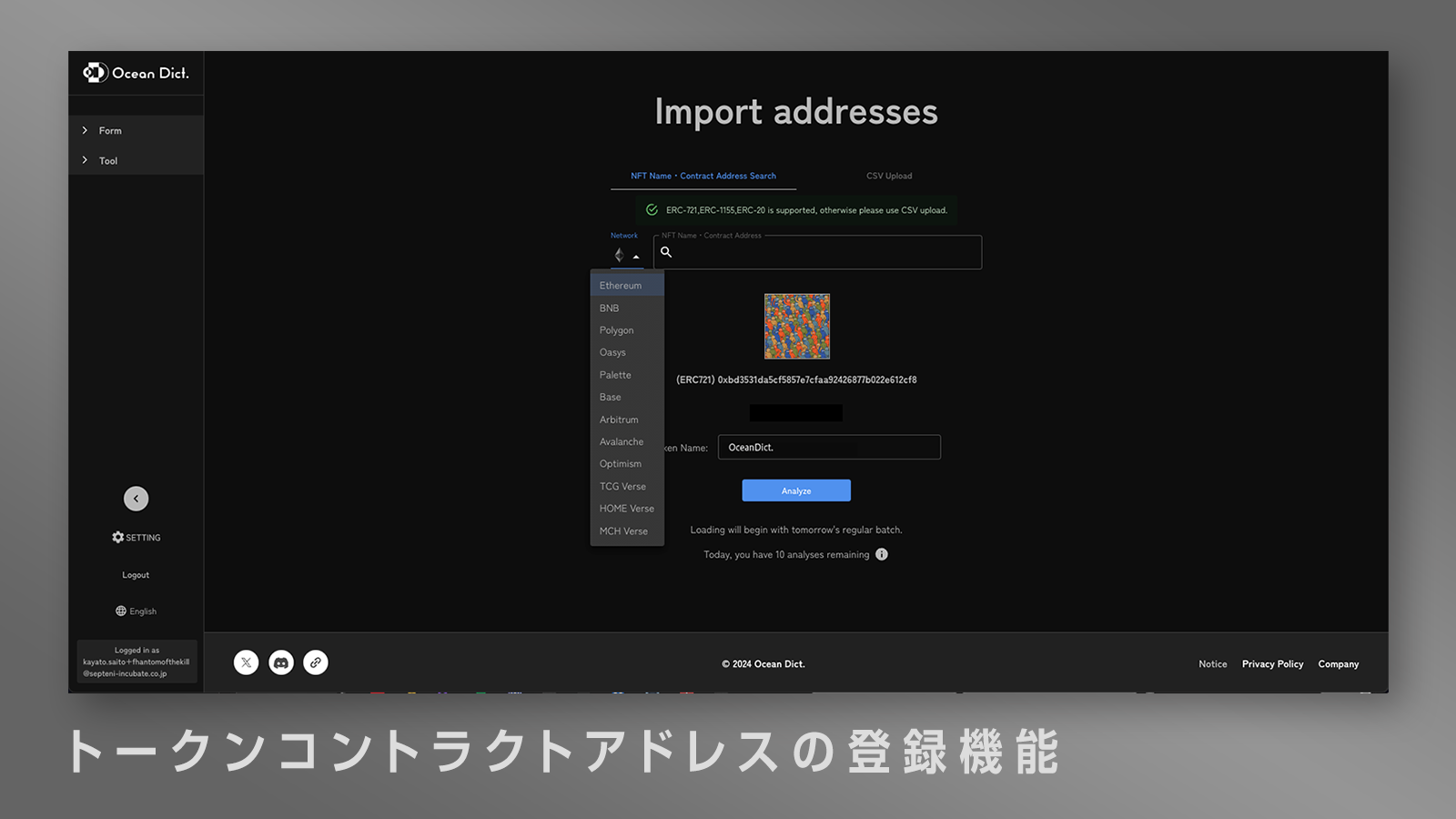The height and width of the screenshot is (819, 1456).
Task: Click the '© 2024 Ocean Dict.' footer text
Action: [763, 664]
